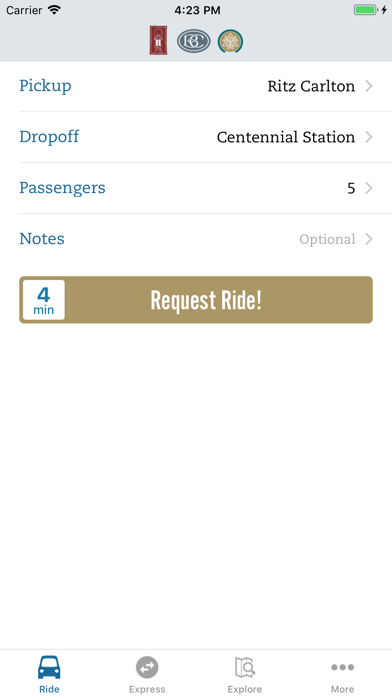
Task: Open the Explore map icon tab
Action: (245, 674)
